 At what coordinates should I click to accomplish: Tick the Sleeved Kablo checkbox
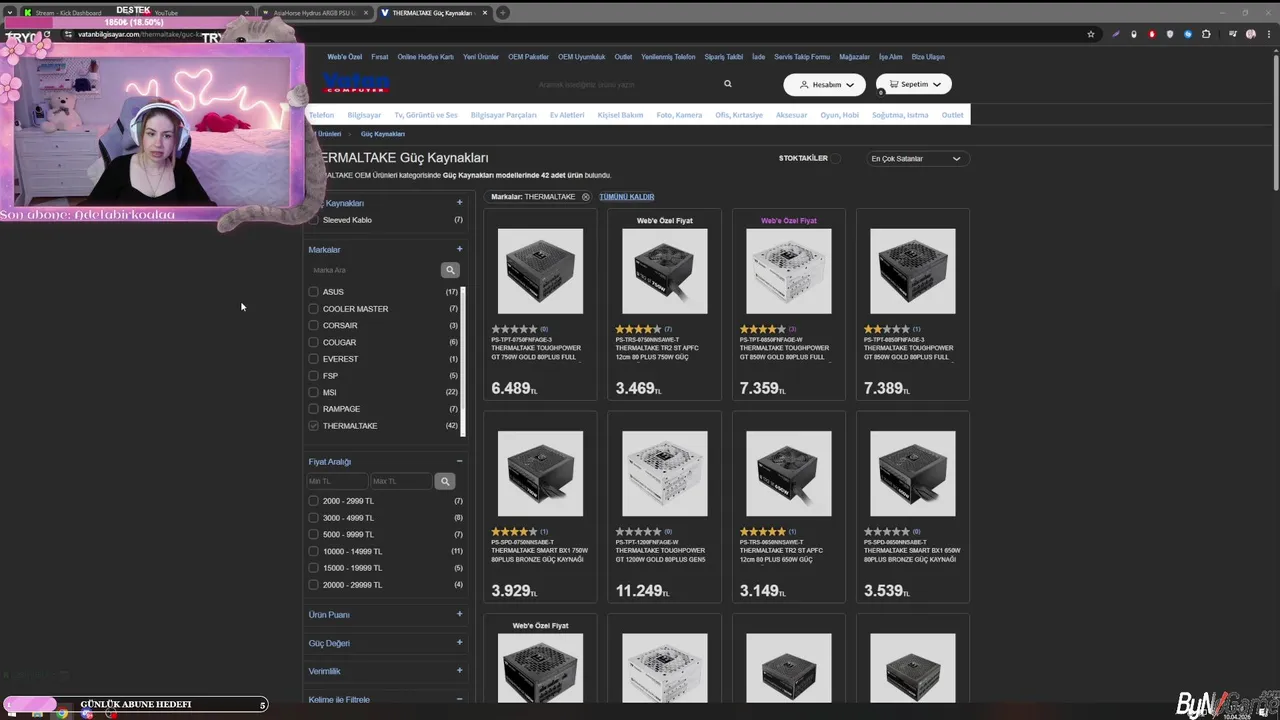(314, 220)
